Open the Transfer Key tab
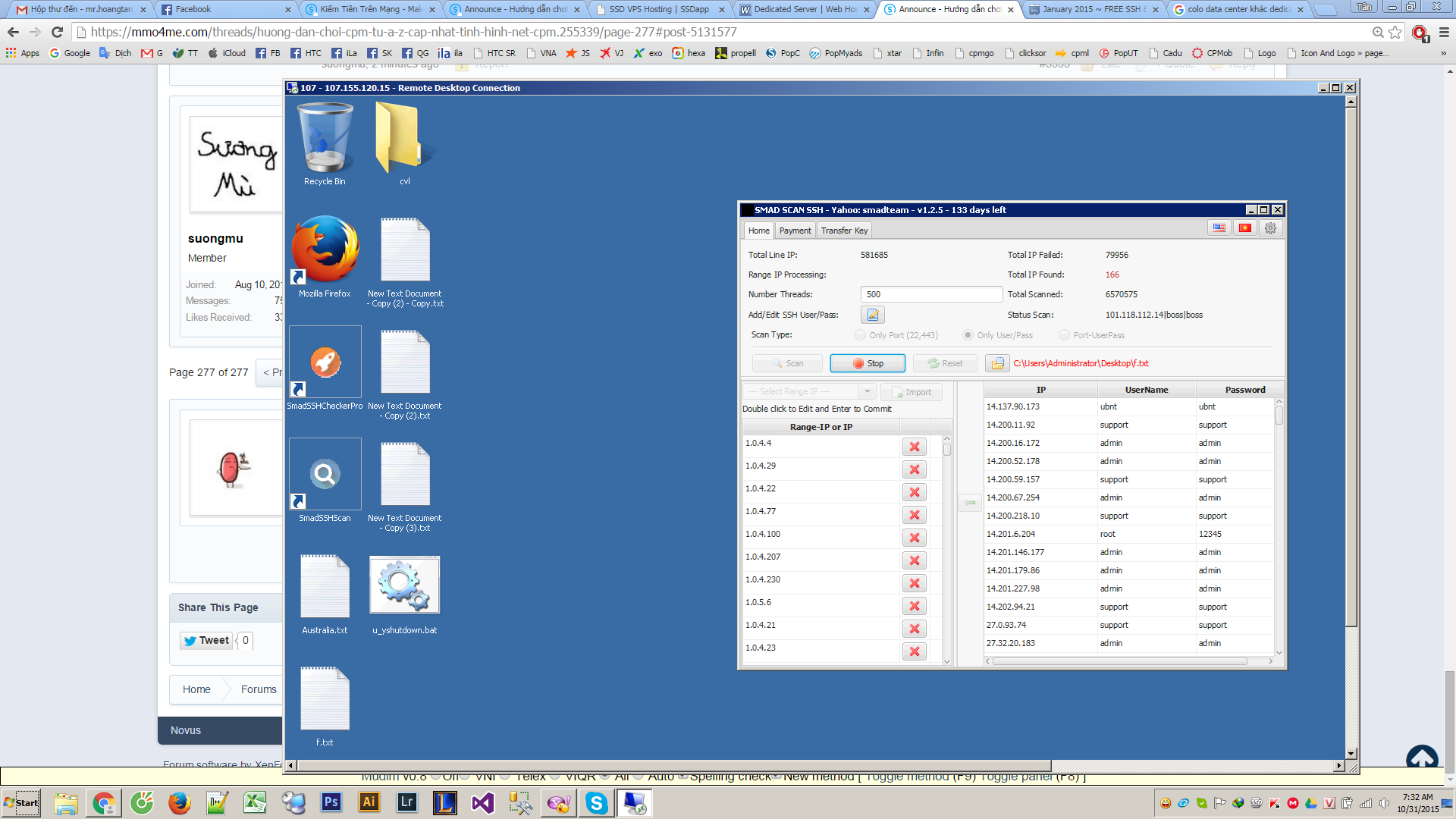Viewport: 1456px width, 819px height. 844,231
